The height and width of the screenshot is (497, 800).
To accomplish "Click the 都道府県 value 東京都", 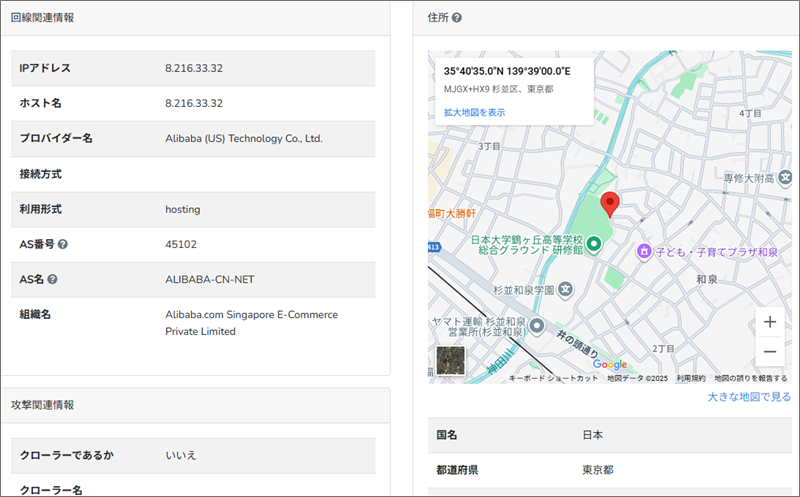I will click(598, 470).
